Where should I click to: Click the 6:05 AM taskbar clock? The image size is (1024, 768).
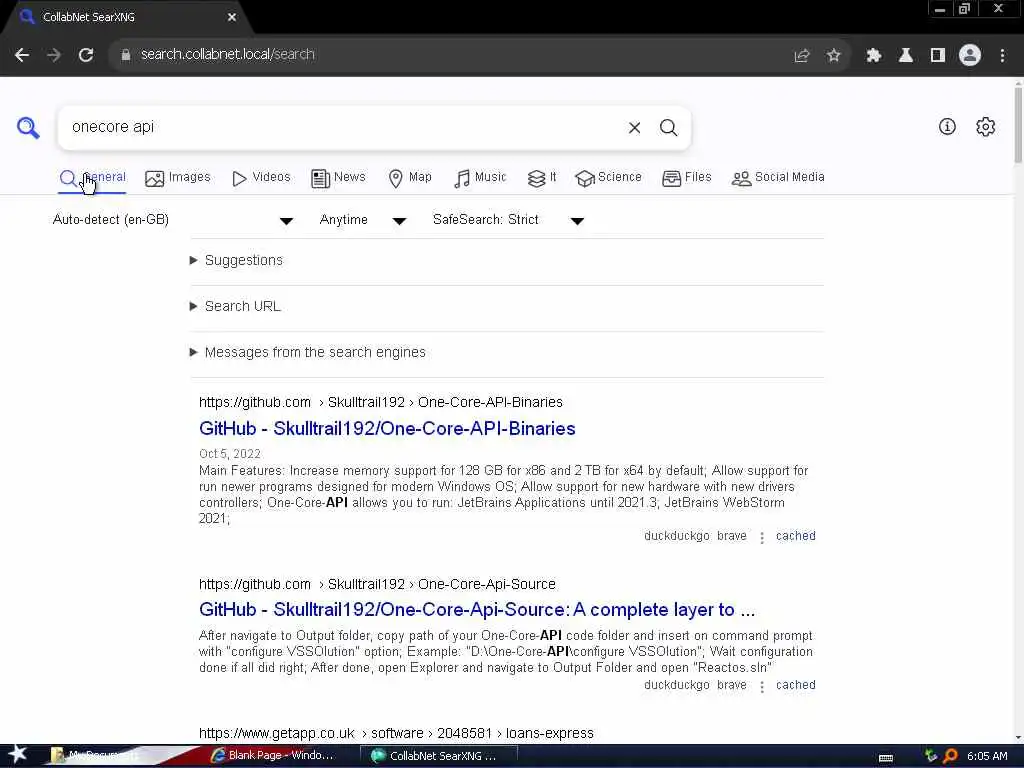987,756
